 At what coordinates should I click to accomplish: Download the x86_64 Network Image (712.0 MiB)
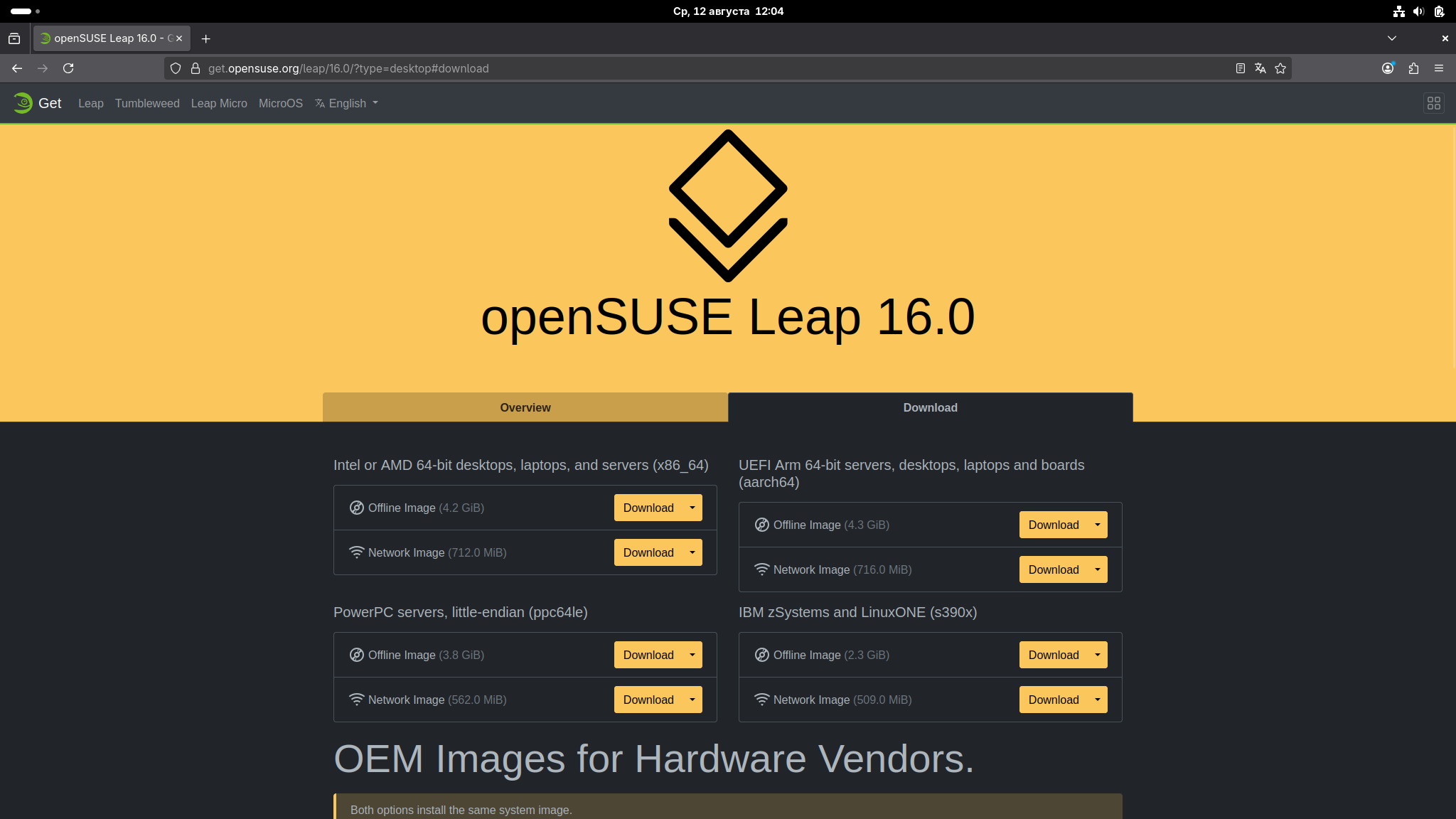pos(648,552)
